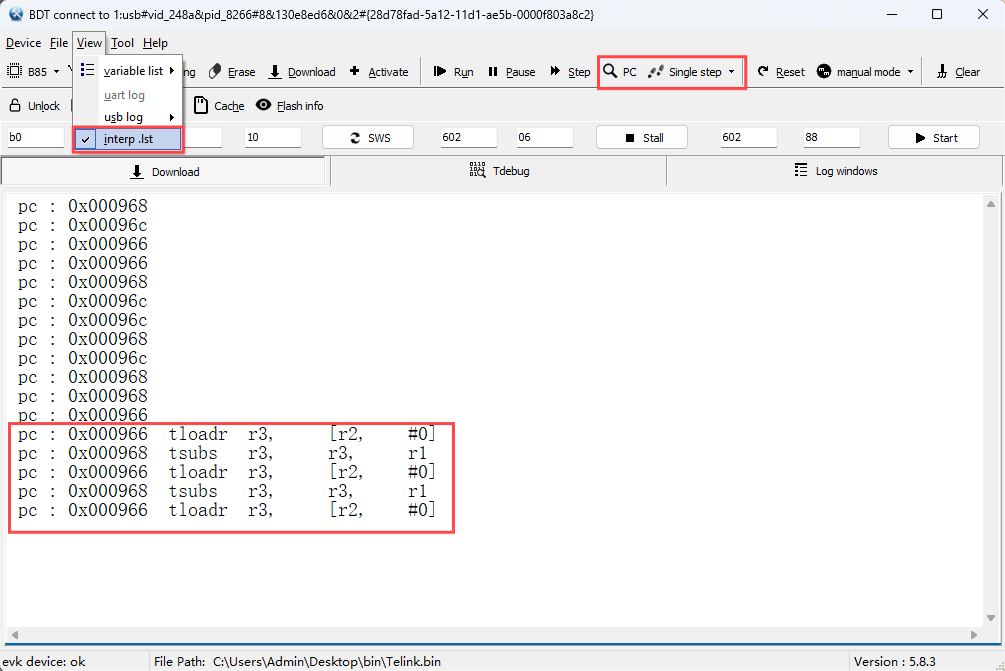Open the Help menu

point(155,43)
